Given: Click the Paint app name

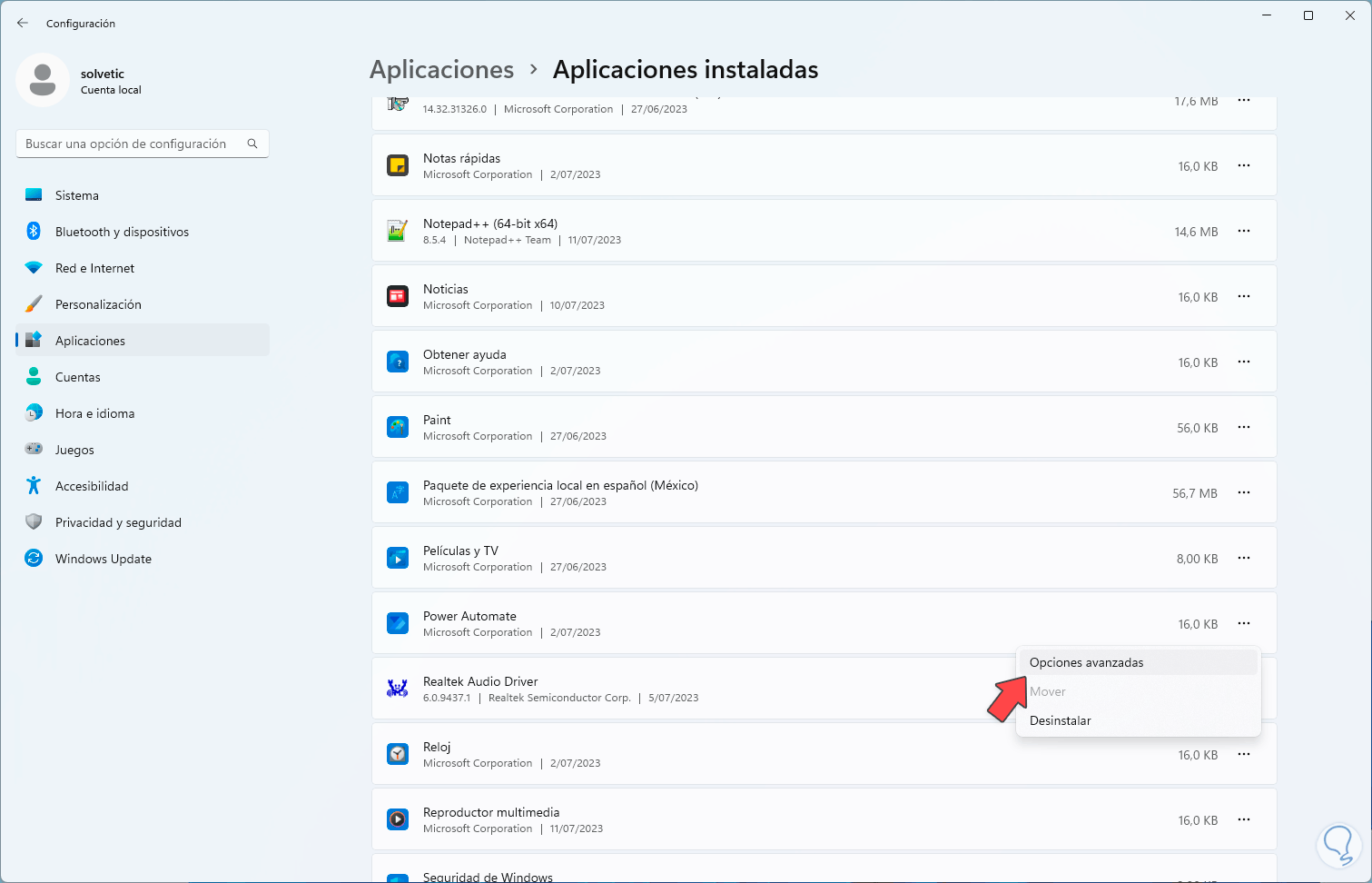Looking at the screenshot, I should coord(437,420).
